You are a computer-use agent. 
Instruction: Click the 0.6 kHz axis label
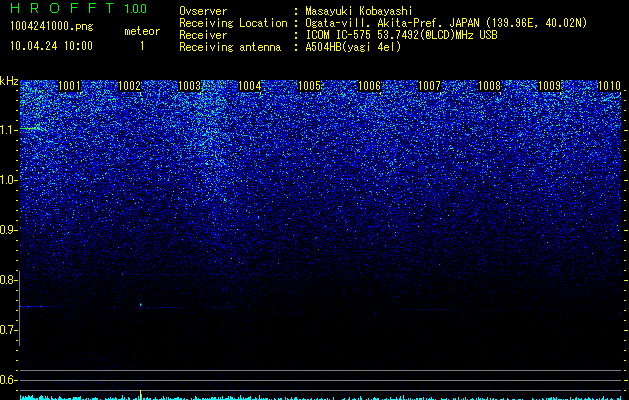click(x=8, y=380)
